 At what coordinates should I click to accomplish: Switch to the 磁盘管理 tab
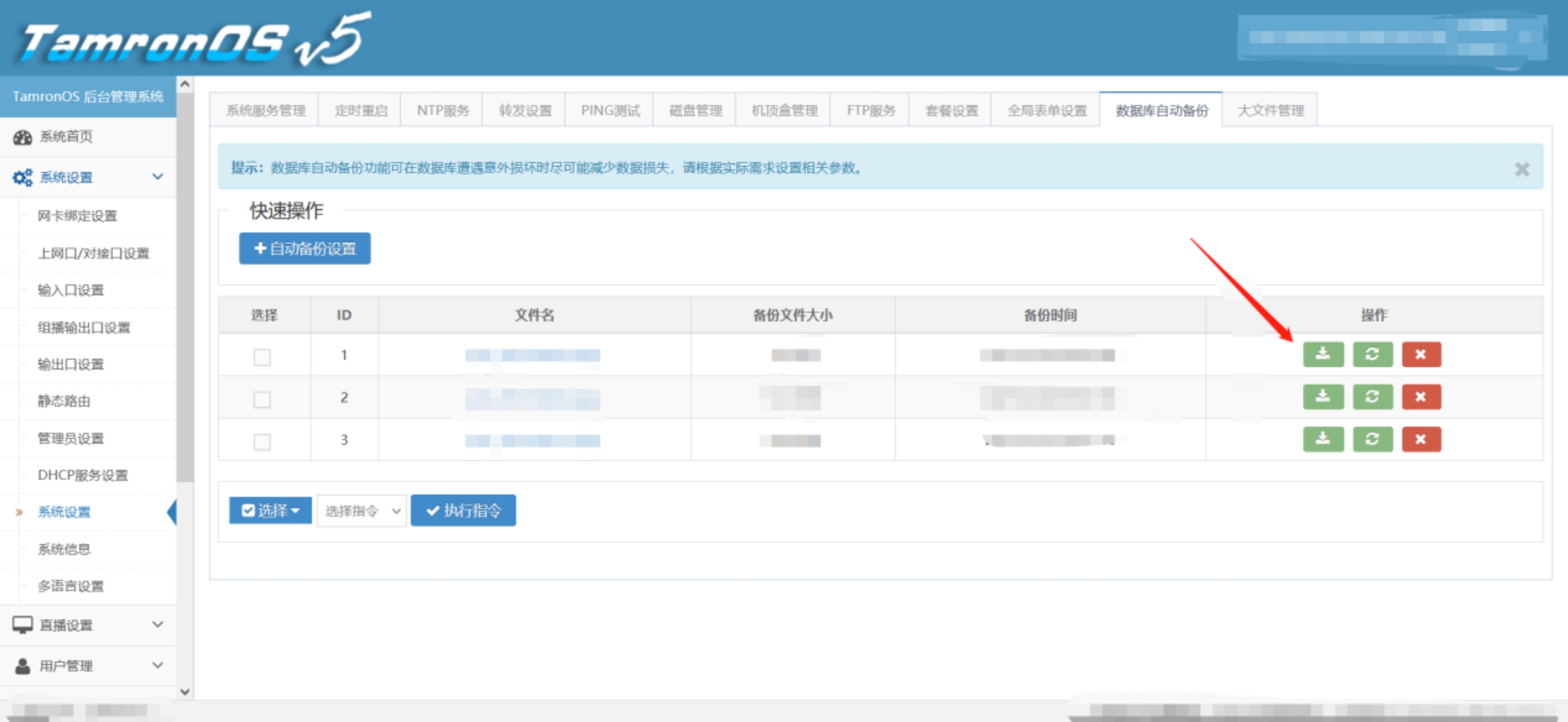coord(695,111)
